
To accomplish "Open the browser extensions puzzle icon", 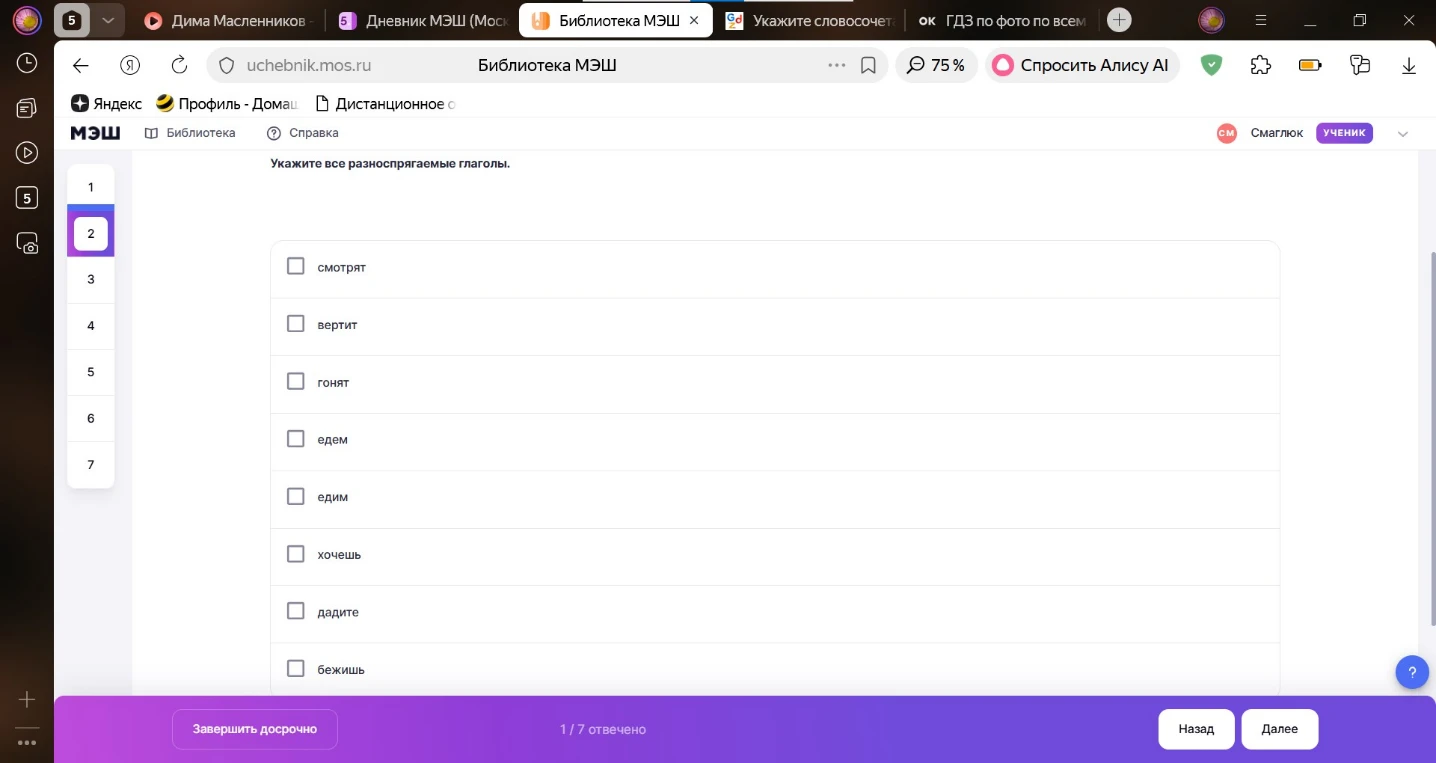I will [x=1260, y=65].
